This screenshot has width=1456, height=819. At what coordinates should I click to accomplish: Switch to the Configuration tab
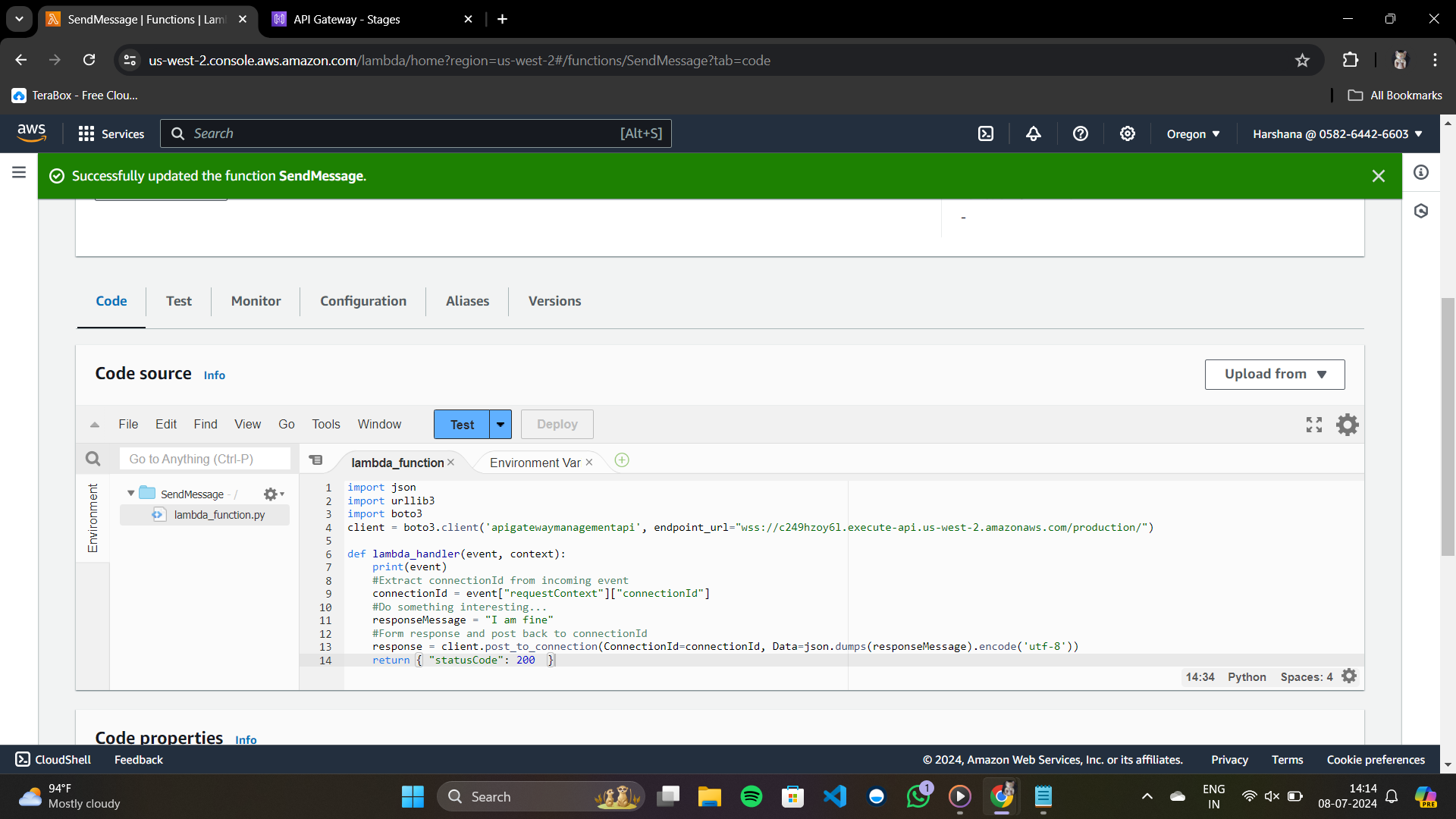(362, 301)
